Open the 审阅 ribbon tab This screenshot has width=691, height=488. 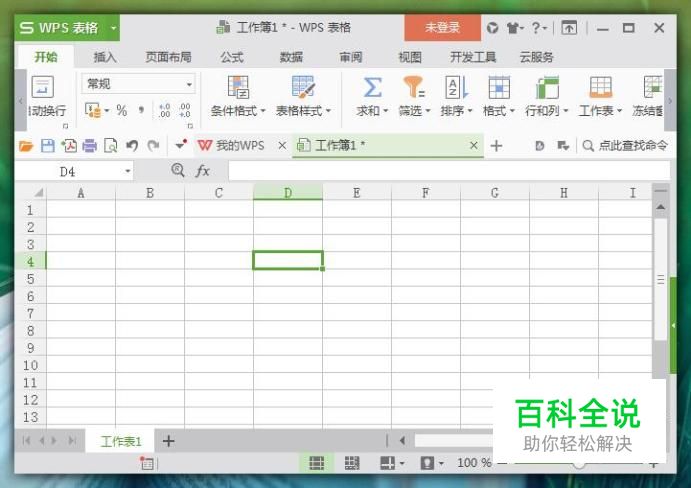coord(351,57)
